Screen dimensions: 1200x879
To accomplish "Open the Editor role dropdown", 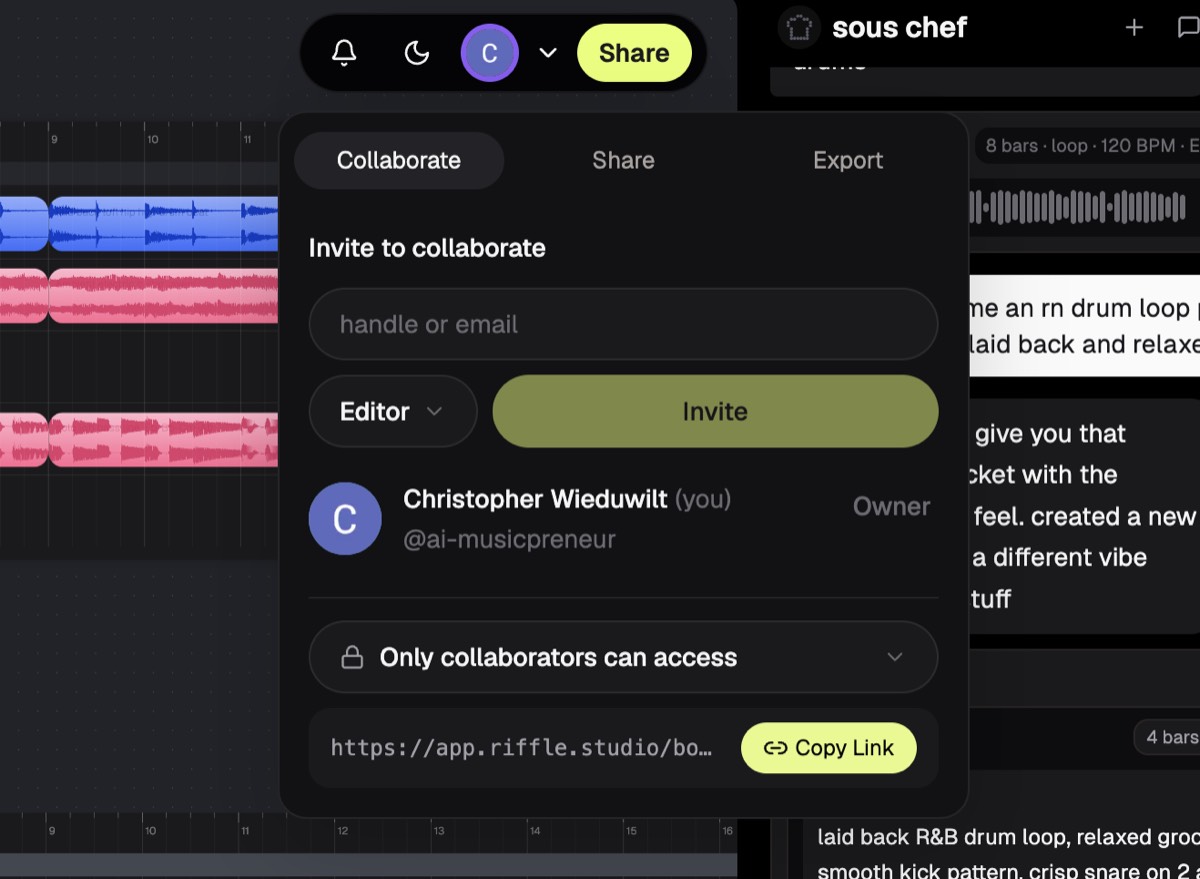I will [393, 411].
